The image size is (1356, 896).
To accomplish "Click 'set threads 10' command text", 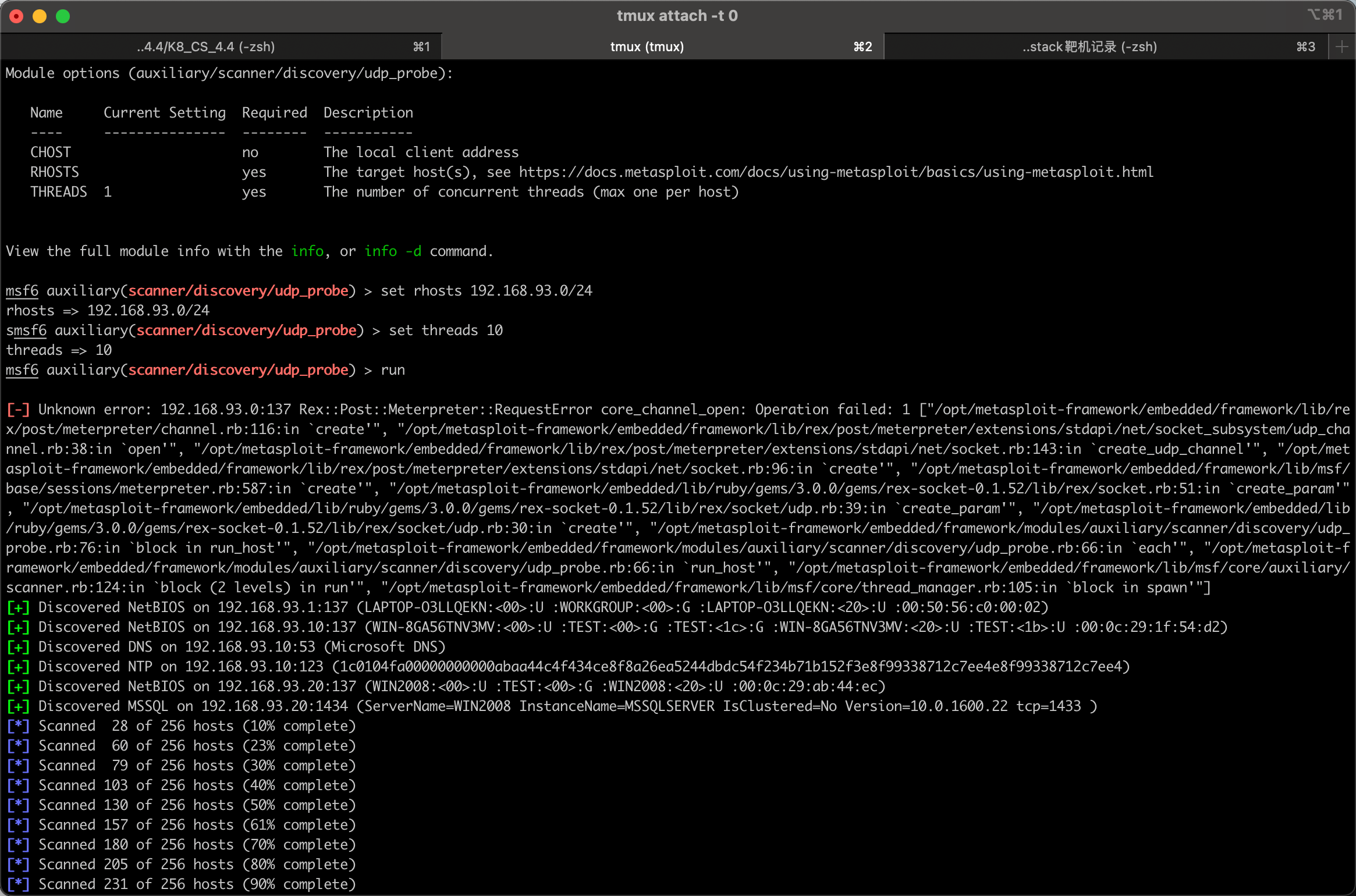I will tap(446, 330).
